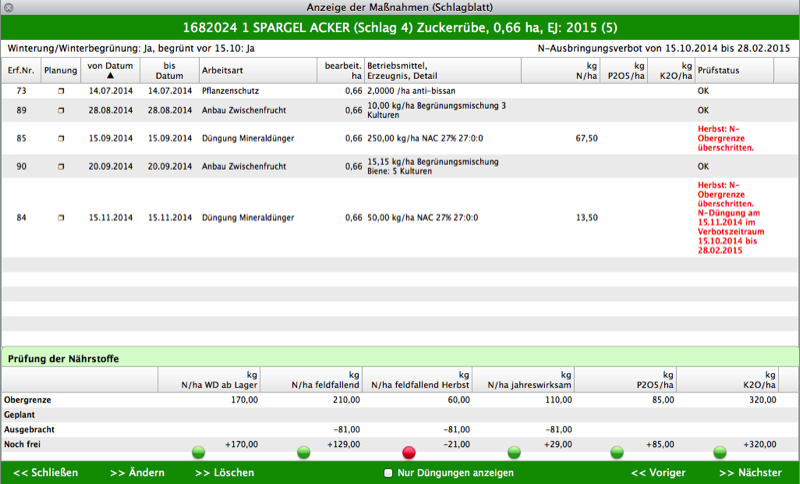Click '10,00 kg/ha Begrünungsmischung 3 Kulturen'

(x=437, y=110)
